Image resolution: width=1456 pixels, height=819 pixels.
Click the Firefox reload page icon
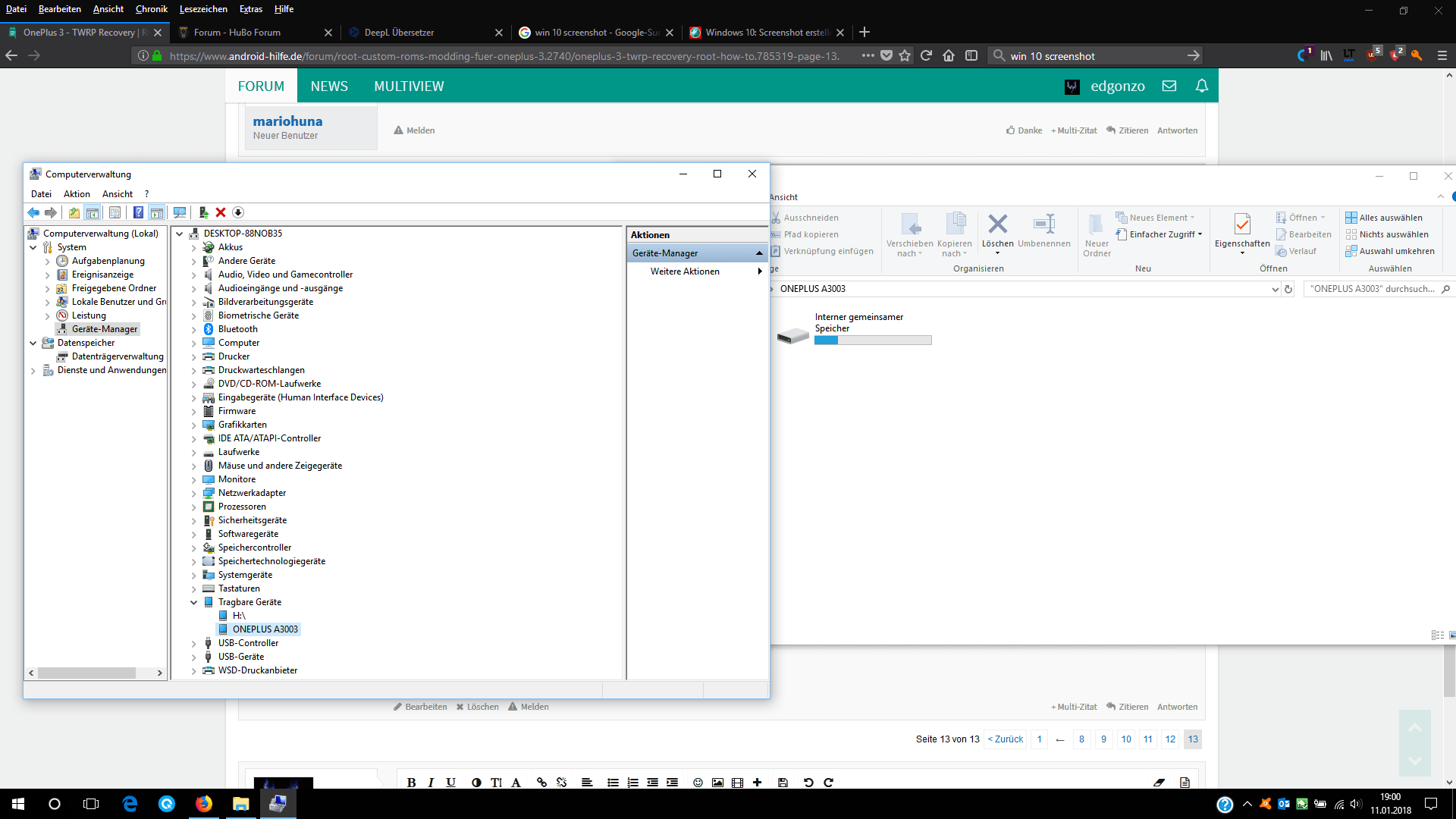coord(926,56)
